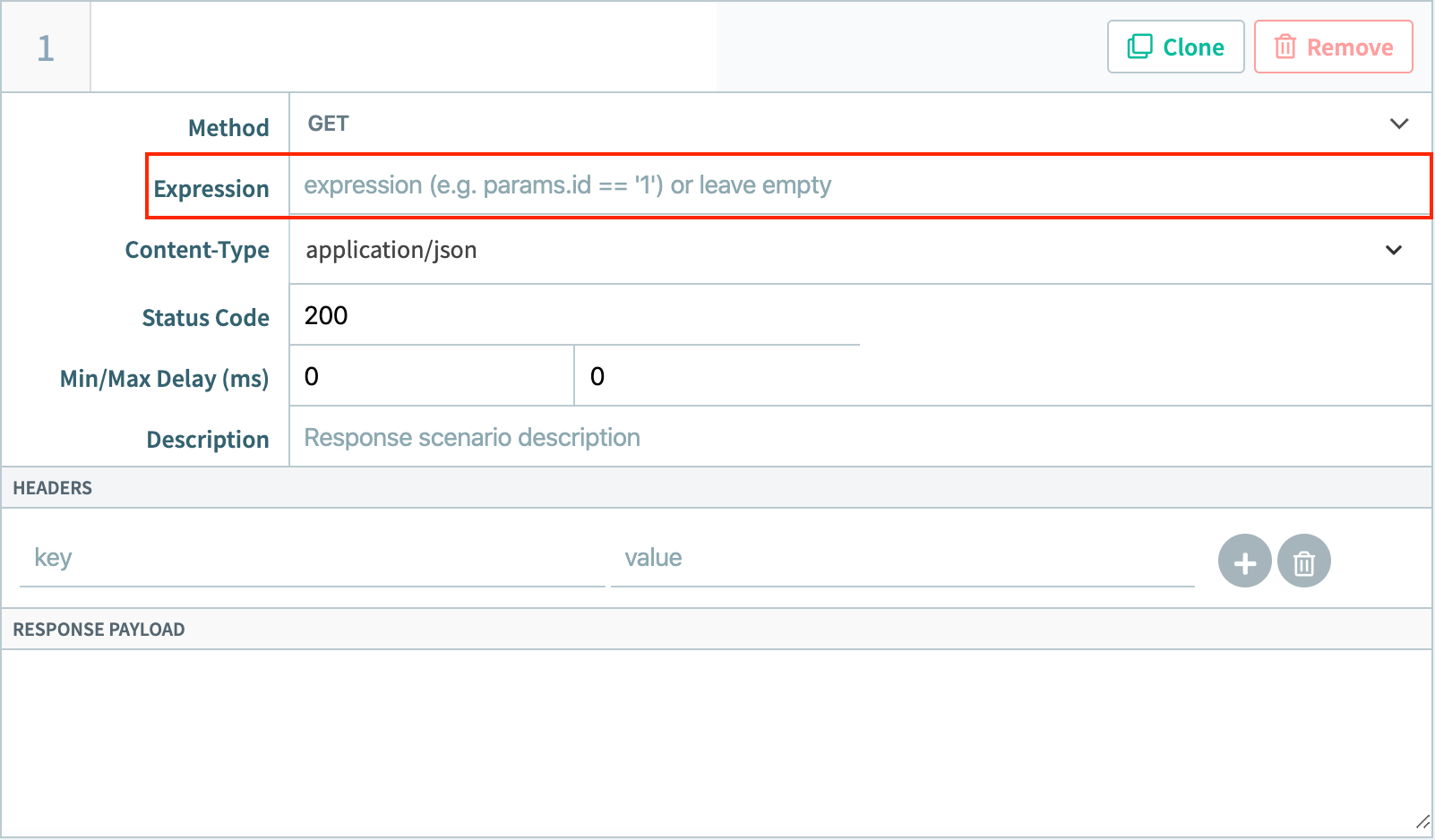Click the clone copy icon

click(x=1139, y=47)
